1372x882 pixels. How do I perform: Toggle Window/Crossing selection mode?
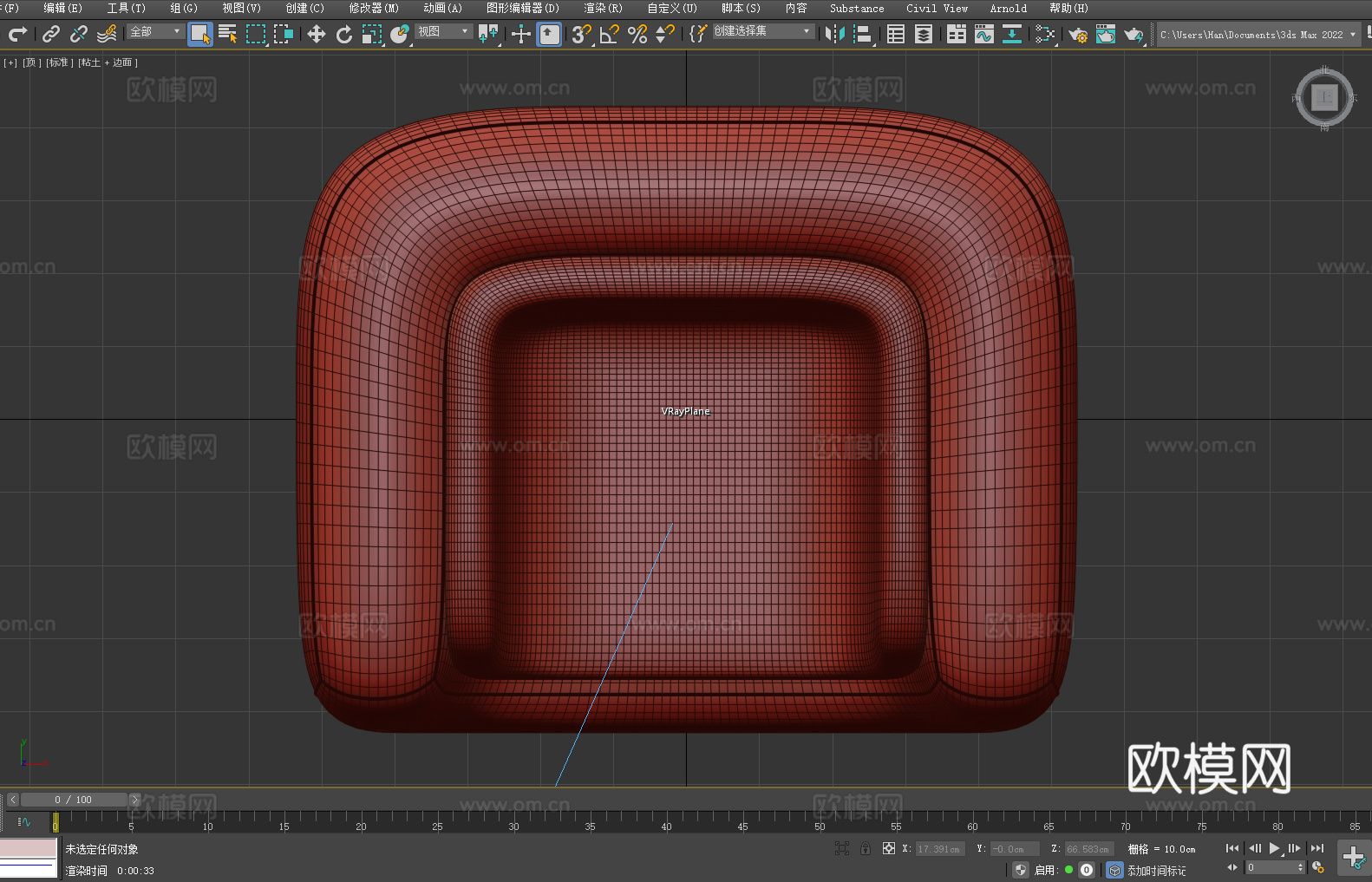pos(284,34)
